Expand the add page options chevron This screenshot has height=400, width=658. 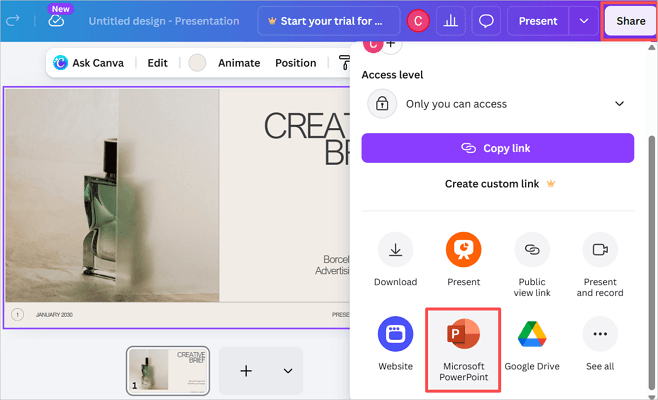click(x=288, y=371)
